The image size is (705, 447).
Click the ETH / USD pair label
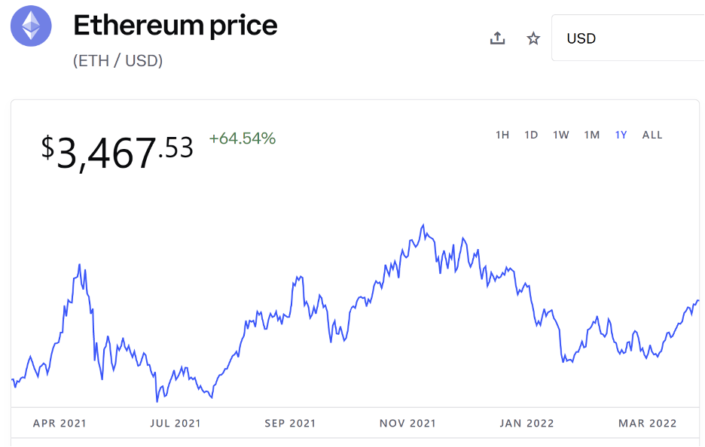click(x=118, y=61)
